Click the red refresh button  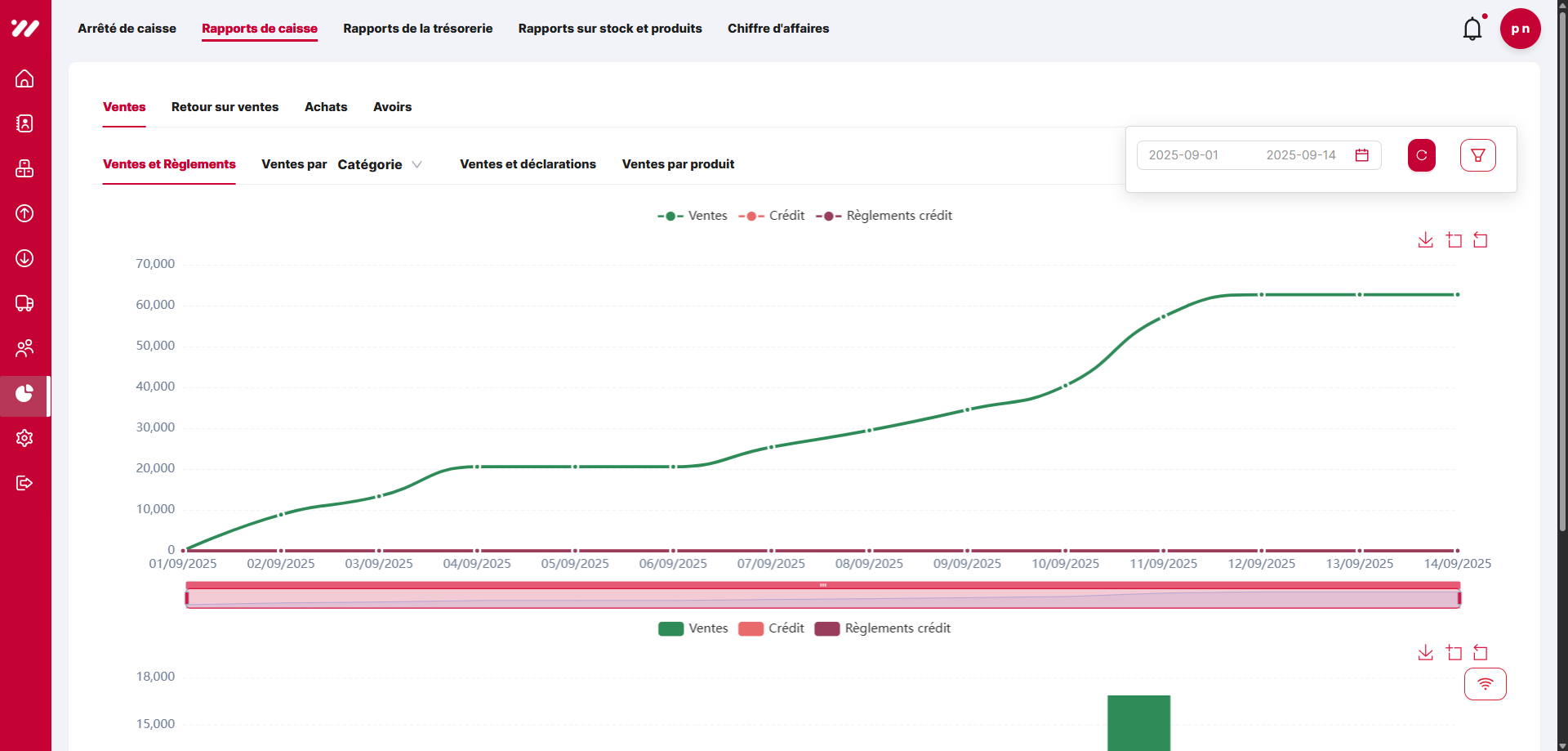(x=1421, y=155)
